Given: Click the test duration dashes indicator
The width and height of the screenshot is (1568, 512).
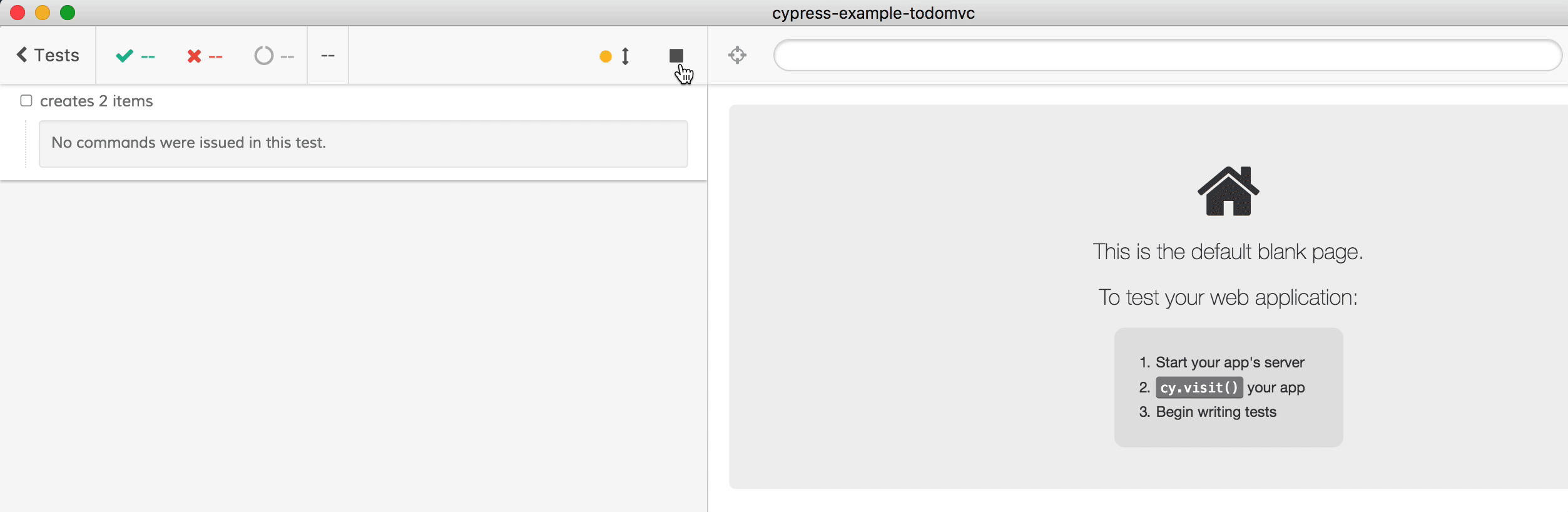Looking at the screenshot, I should (x=327, y=56).
